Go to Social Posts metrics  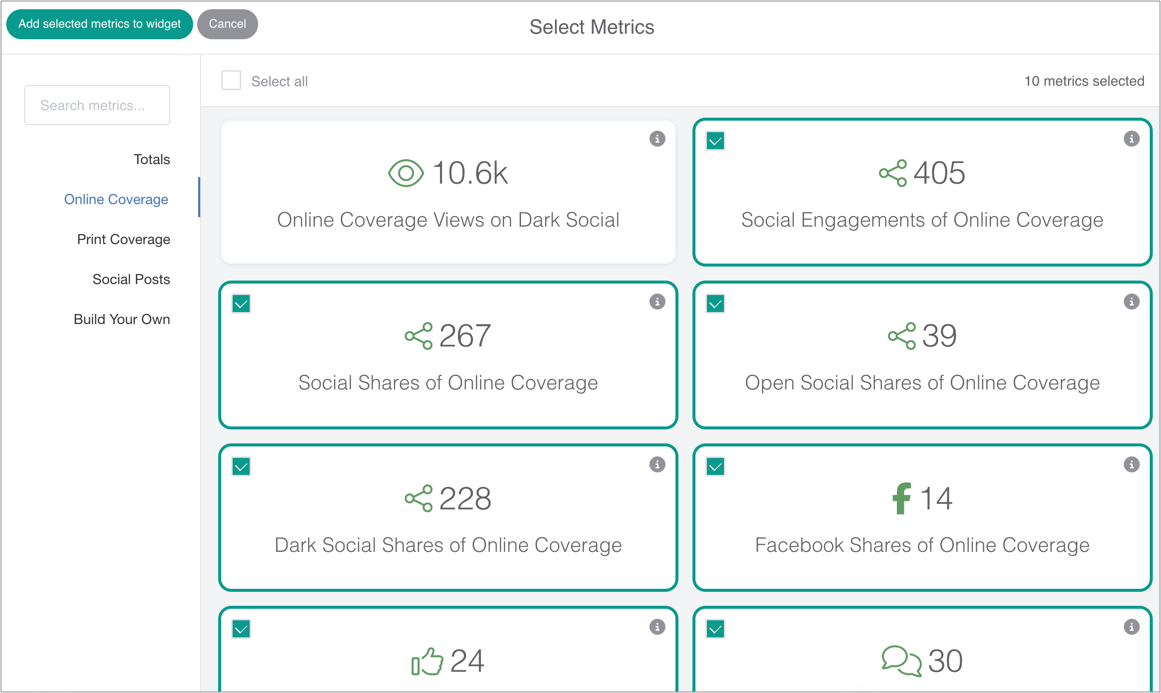tap(131, 280)
